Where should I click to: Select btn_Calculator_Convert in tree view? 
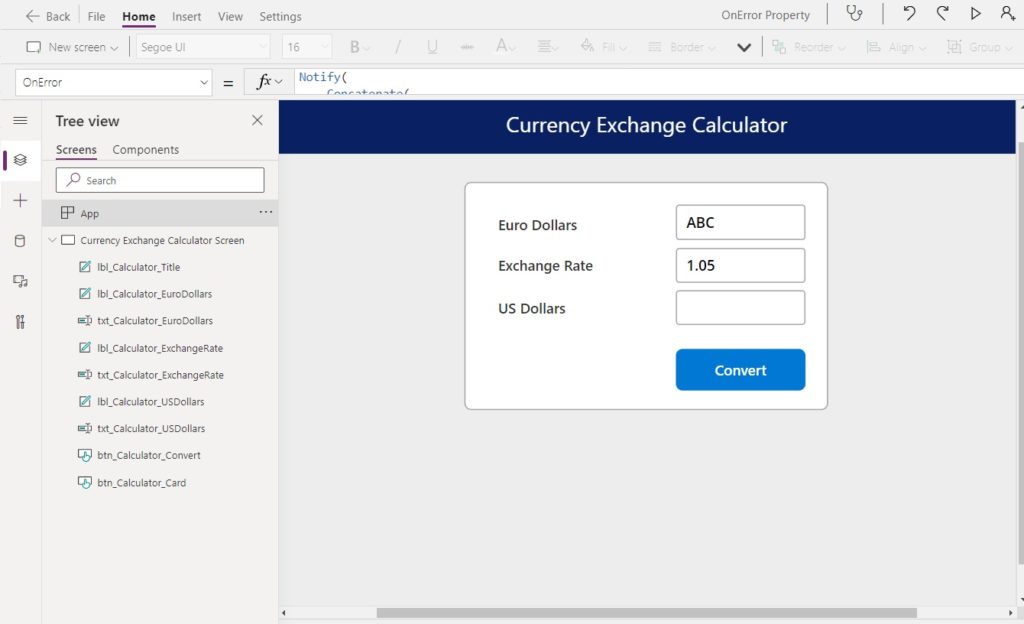pyautogui.click(x=148, y=455)
